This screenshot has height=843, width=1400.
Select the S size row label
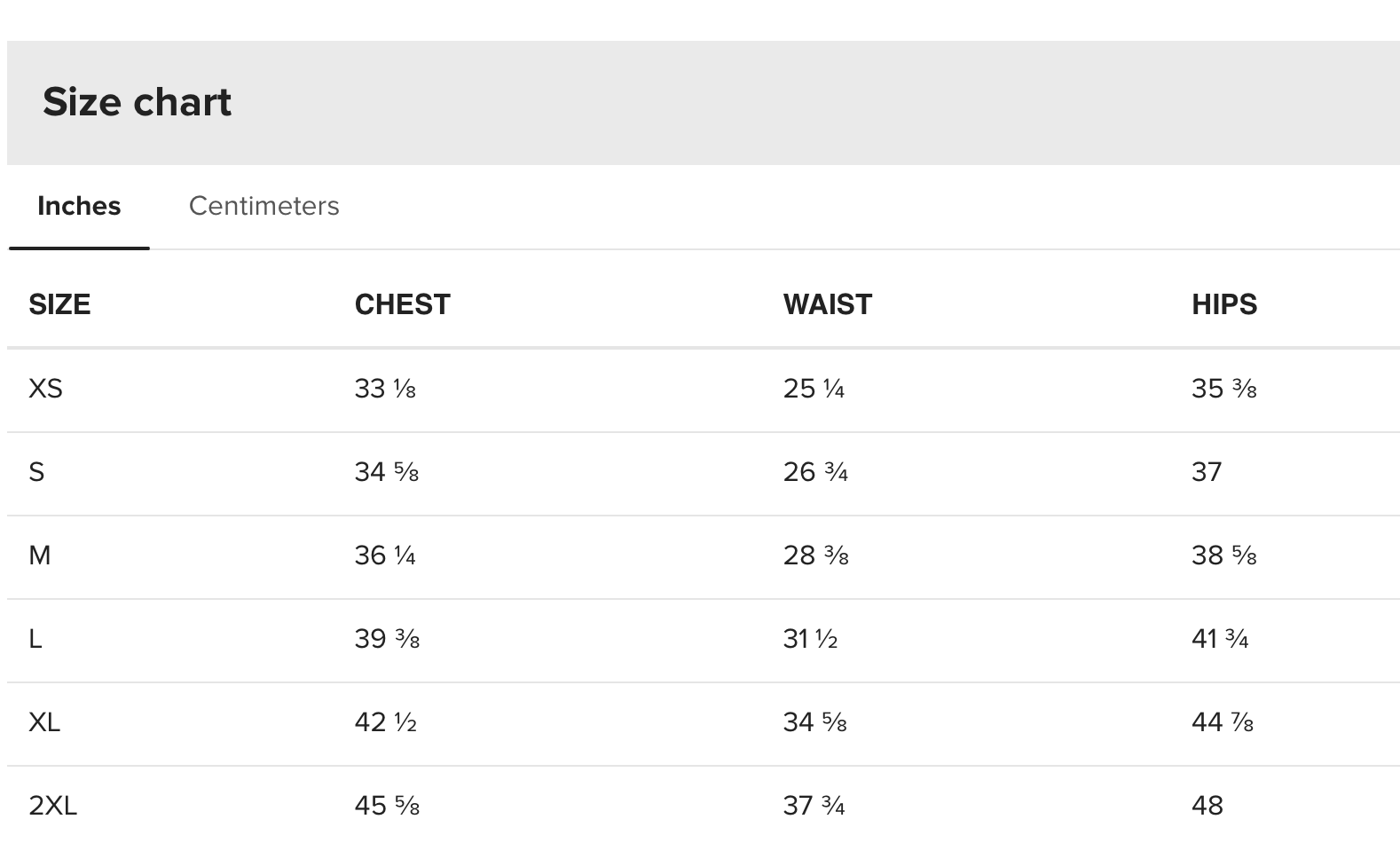(x=36, y=472)
